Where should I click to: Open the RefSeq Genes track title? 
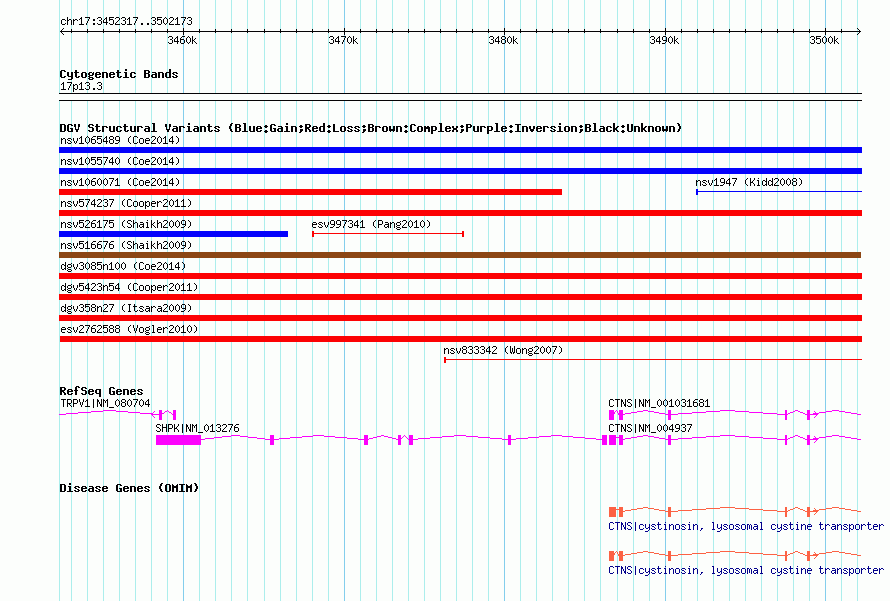[101, 391]
